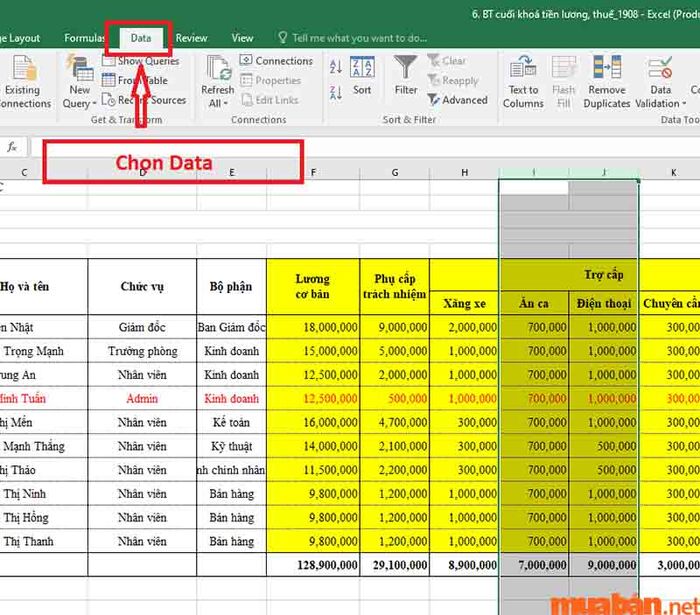700x615 pixels.
Task: Select column F header
Action: 313,172
